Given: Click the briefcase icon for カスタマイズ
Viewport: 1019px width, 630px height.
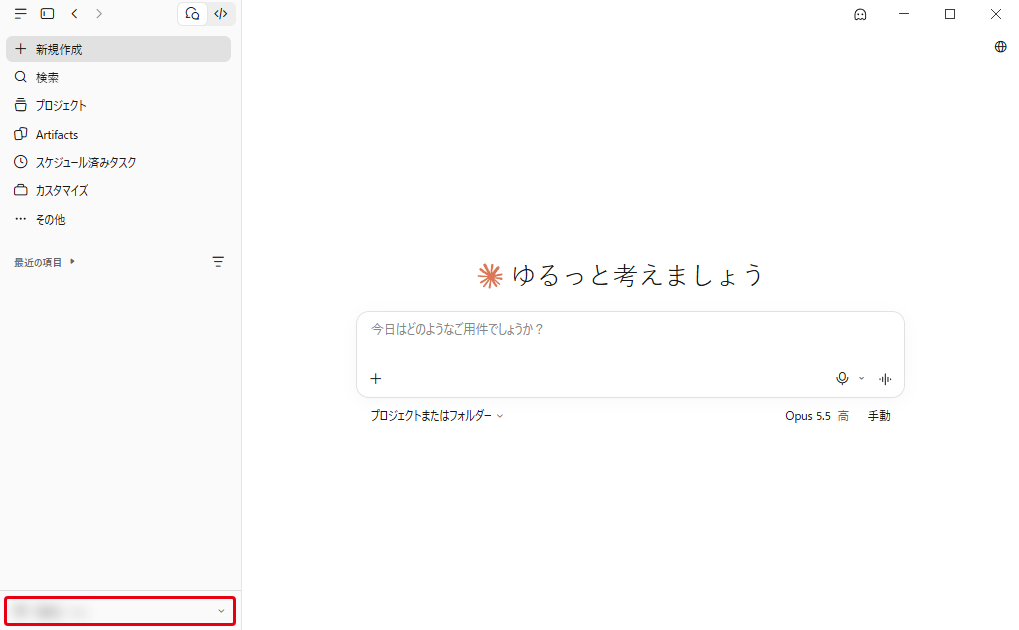Looking at the screenshot, I should tap(21, 190).
